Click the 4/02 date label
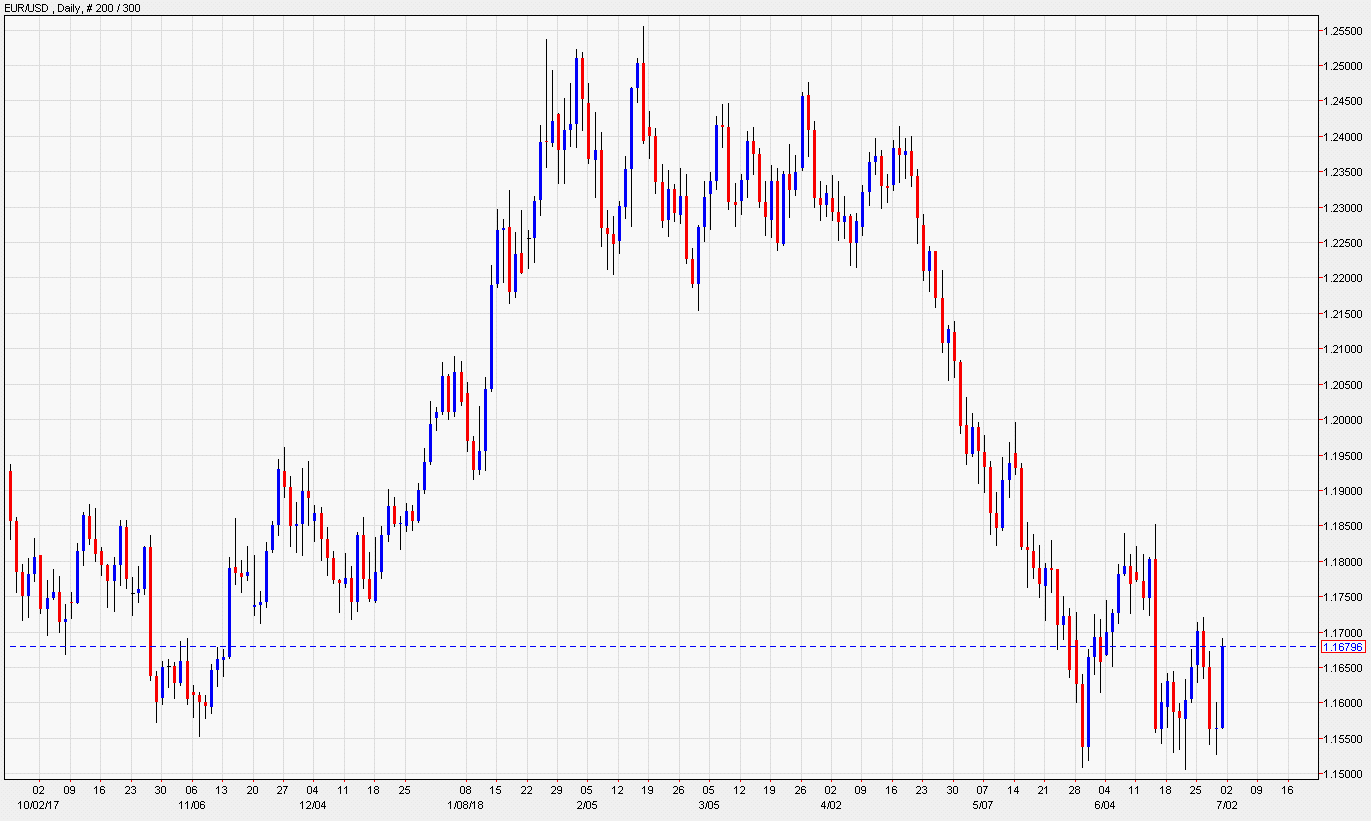This screenshot has width=1371, height=821. (x=830, y=804)
